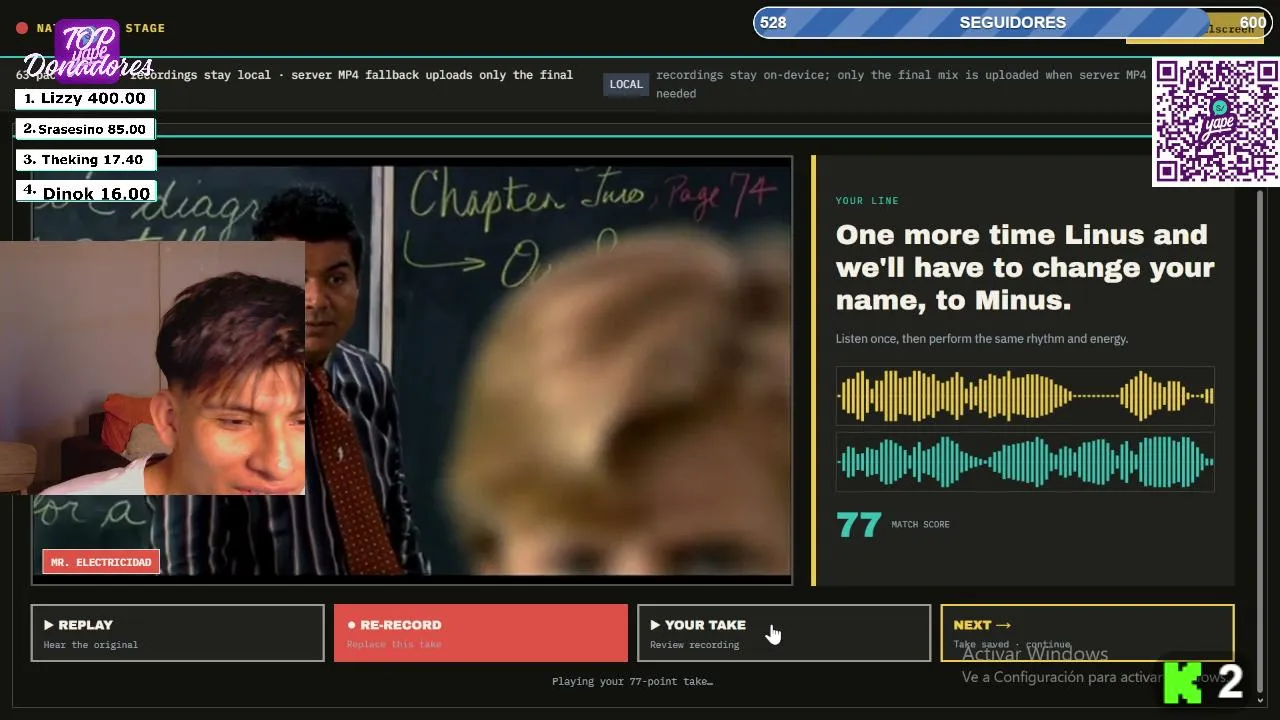The image size is (1280, 720).
Task: Click the line 'One more time Linus…'
Action: [1025, 267]
